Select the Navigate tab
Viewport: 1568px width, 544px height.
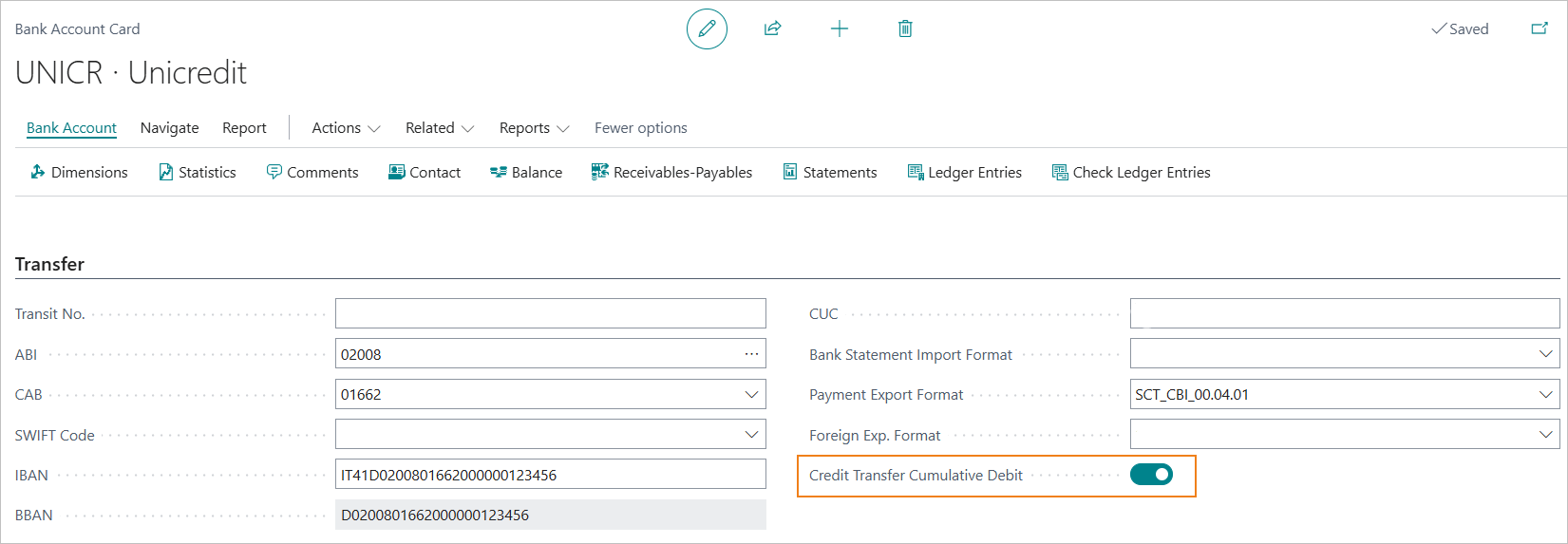[170, 128]
